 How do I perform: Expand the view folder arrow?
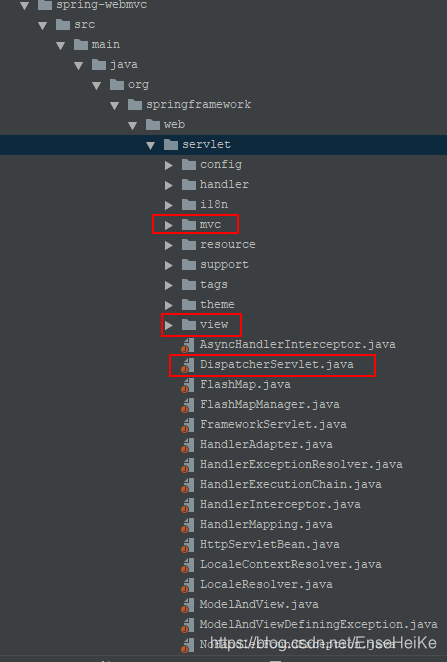(x=169, y=325)
